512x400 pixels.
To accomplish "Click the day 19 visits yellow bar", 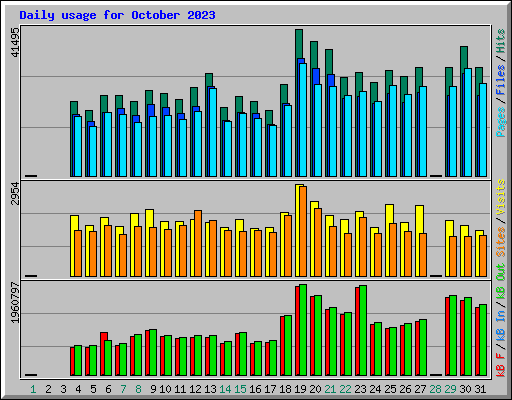I will pos(297,230).
